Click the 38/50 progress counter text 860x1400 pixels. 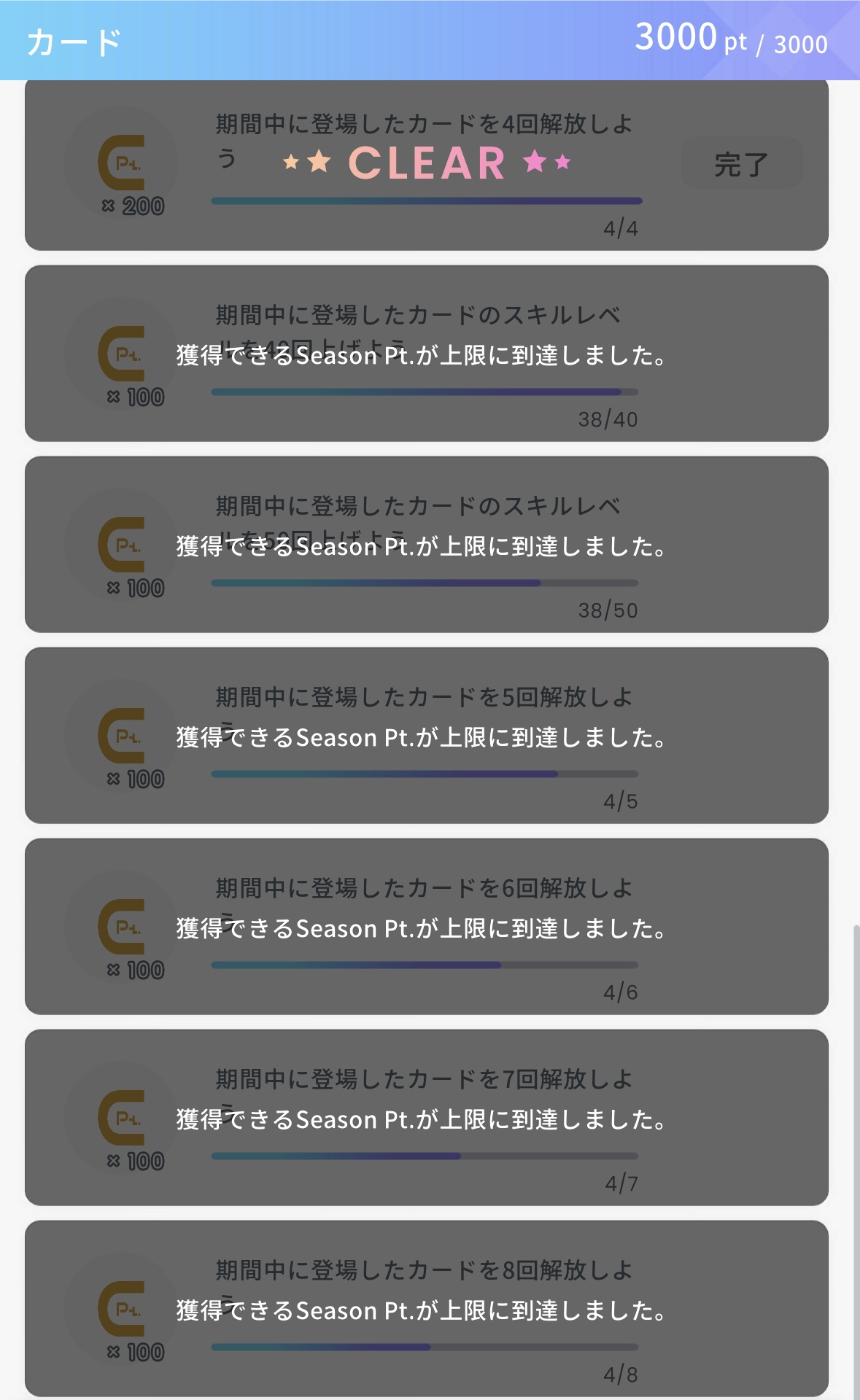(x=608, y=610)
